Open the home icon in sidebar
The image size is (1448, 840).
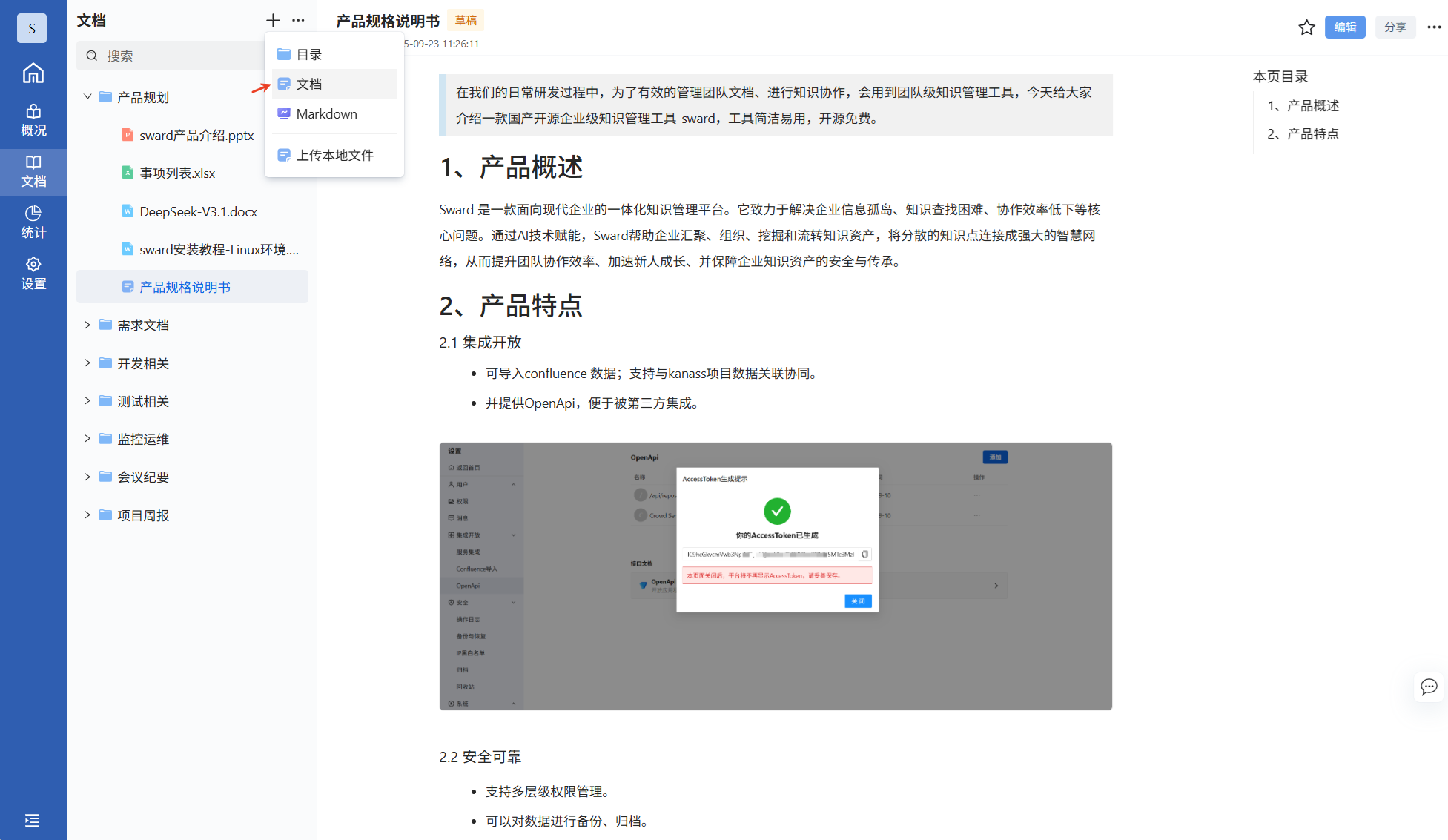[33, 73]
